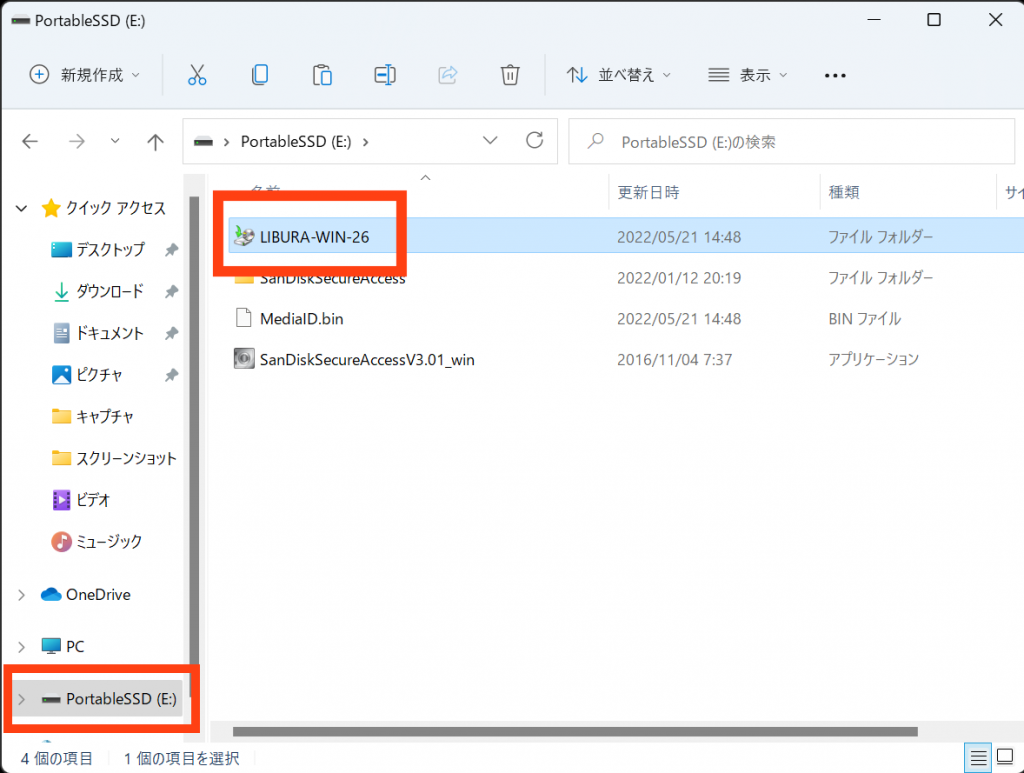Open the 表示 view menu
This screenshot has height=773, width=1024.
coord(748,75)
